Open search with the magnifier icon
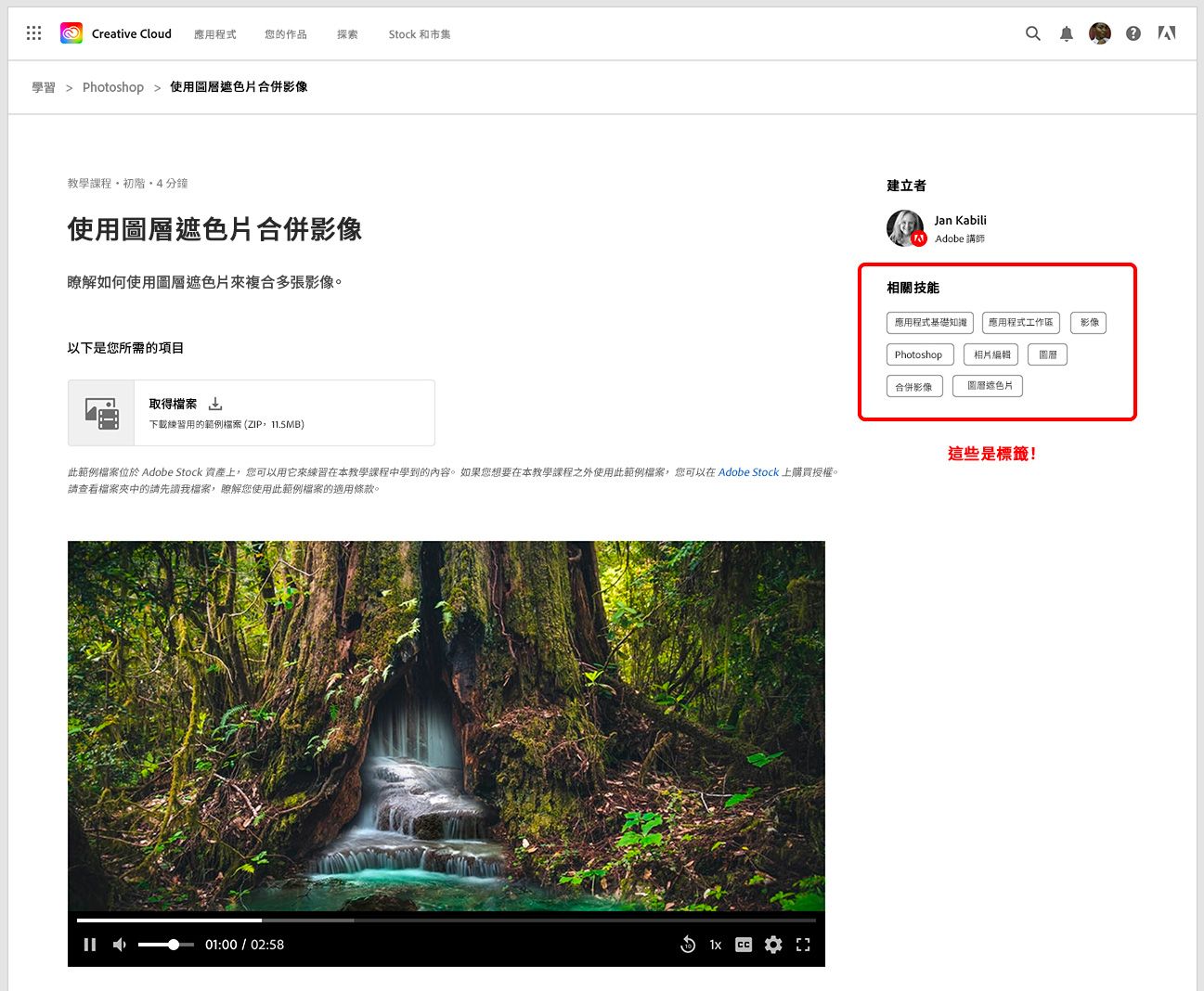Viewport: 1204px width, 991px height. point(1032,32)
